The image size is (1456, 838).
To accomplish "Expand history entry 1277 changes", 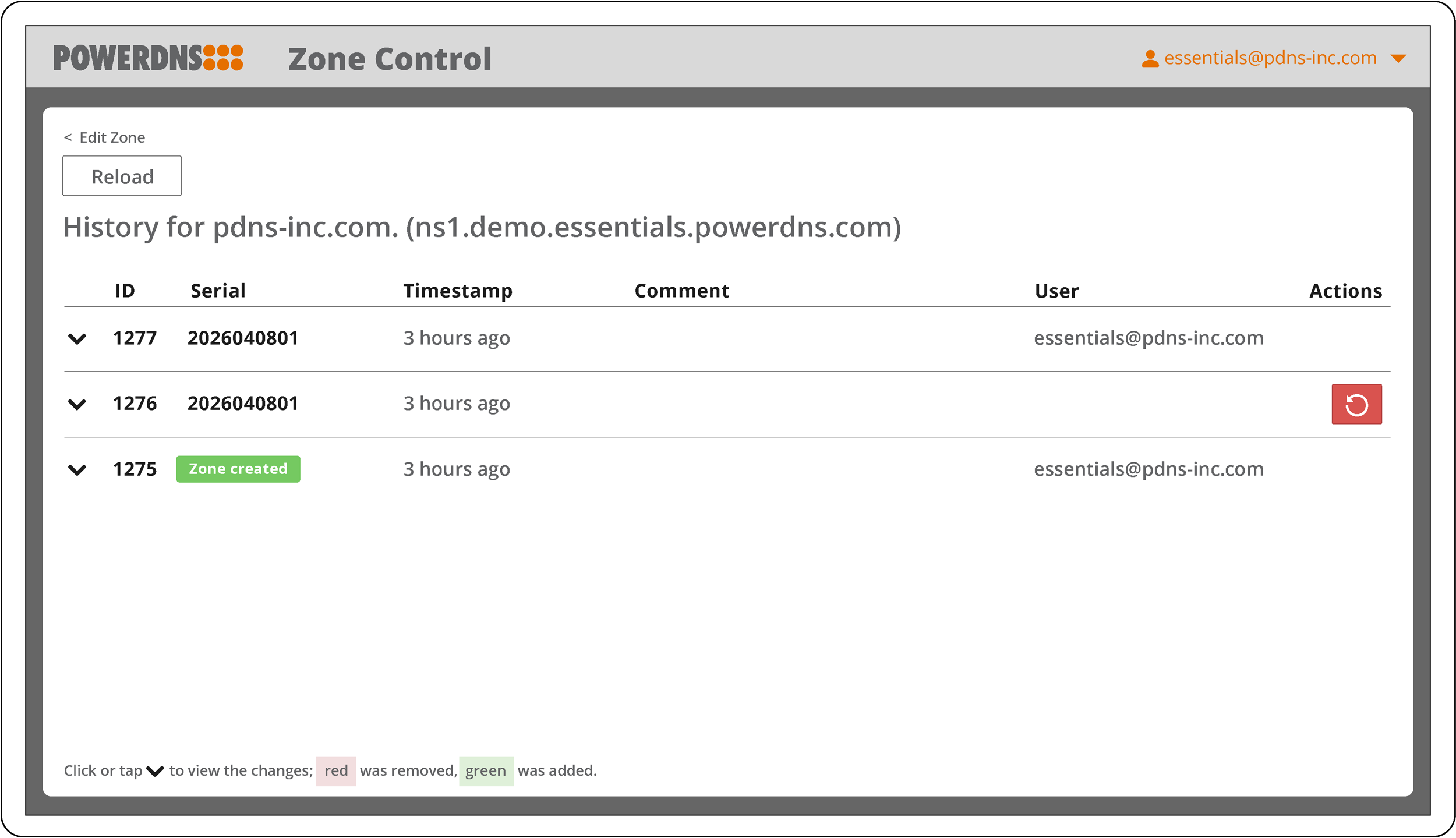I will pyautogui.click(x=77, y=338).
